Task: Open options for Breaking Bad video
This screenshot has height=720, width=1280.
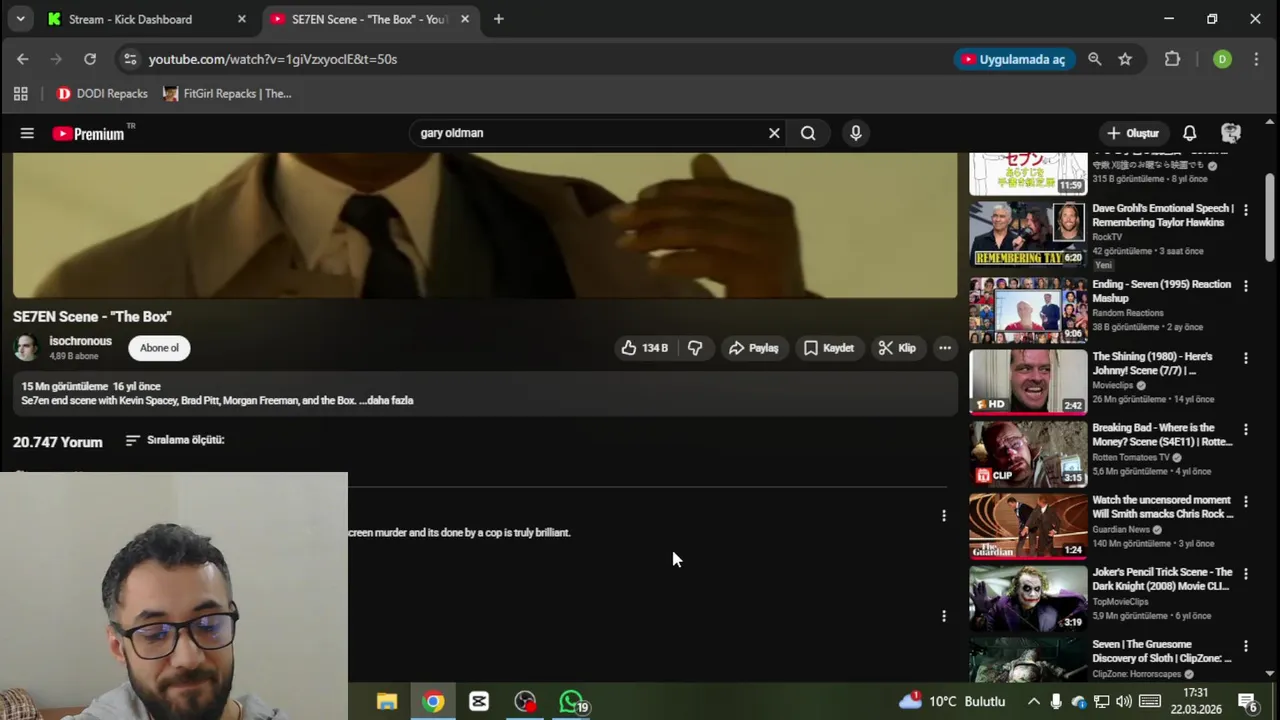Action: (1246, 430)
